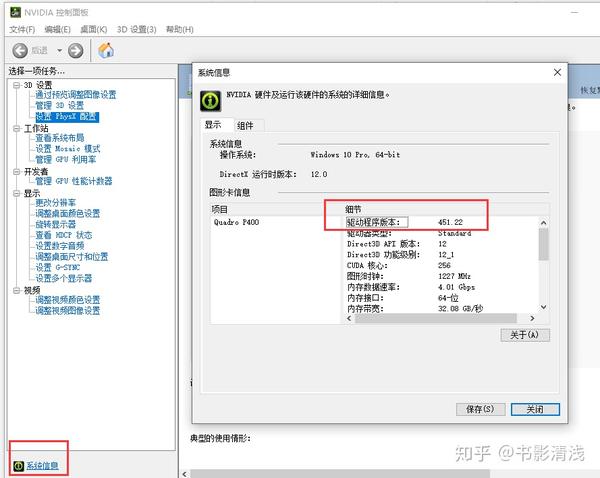
Task: Collapse the 视频 tree node
Action: pyautogui.click(x=16, y=290)
